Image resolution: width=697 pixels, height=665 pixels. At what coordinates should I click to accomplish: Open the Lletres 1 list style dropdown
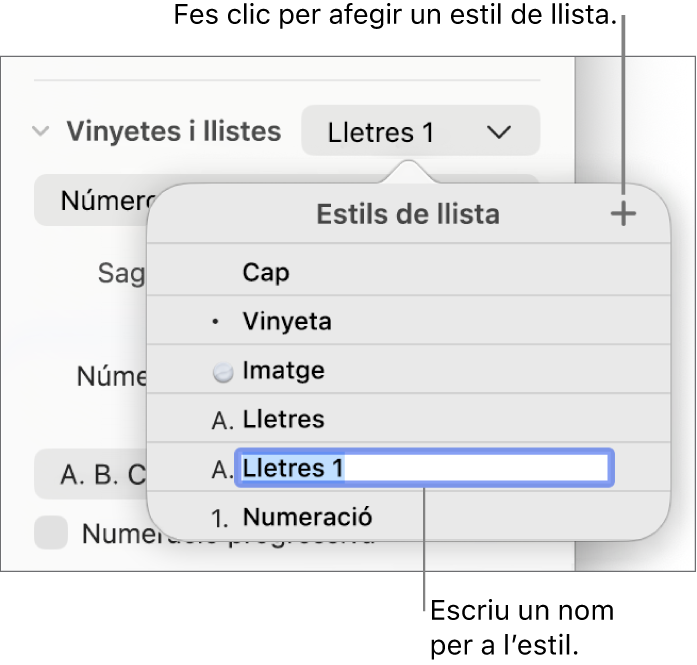[x=421, y=132]
